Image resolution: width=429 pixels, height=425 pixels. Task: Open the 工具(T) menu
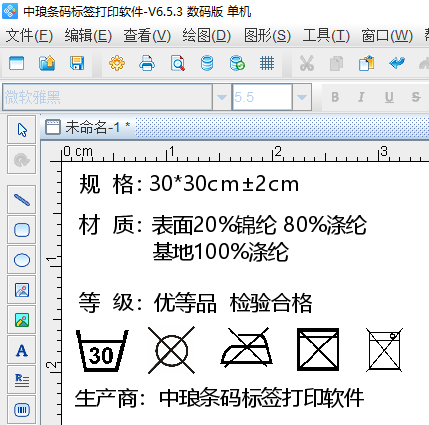[326, 35]
